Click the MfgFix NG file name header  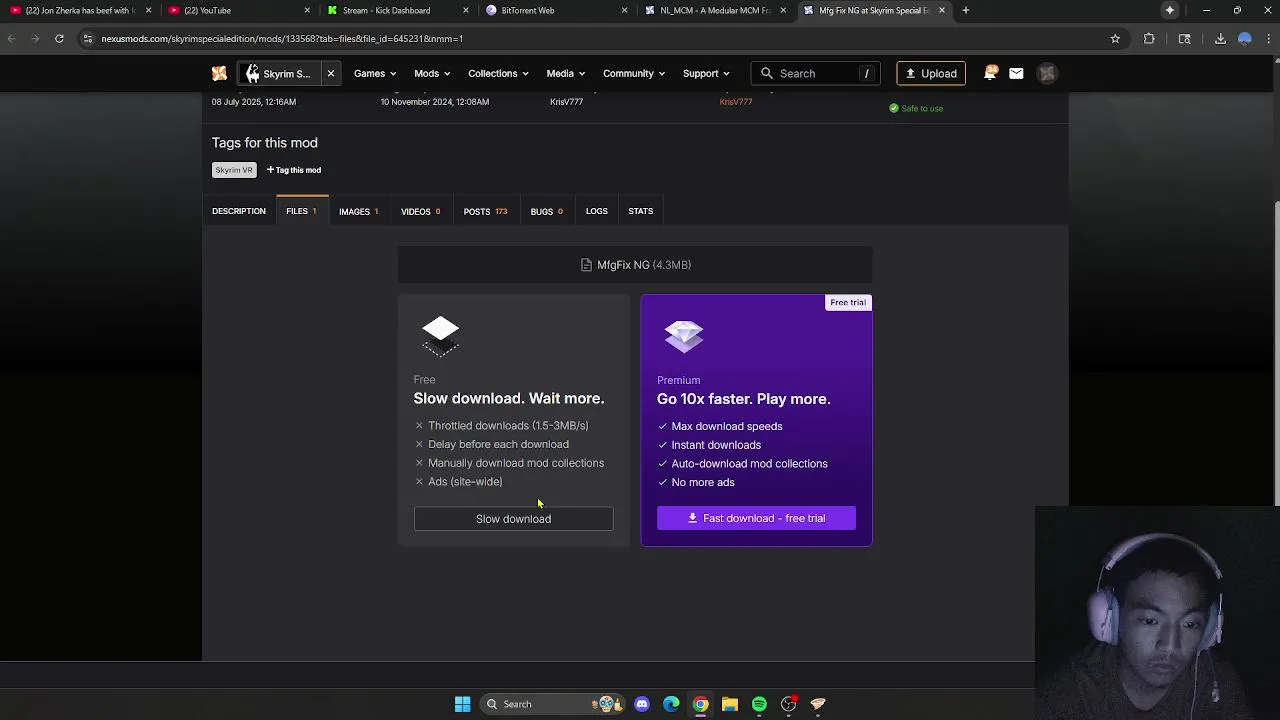[x=635, y=265]
